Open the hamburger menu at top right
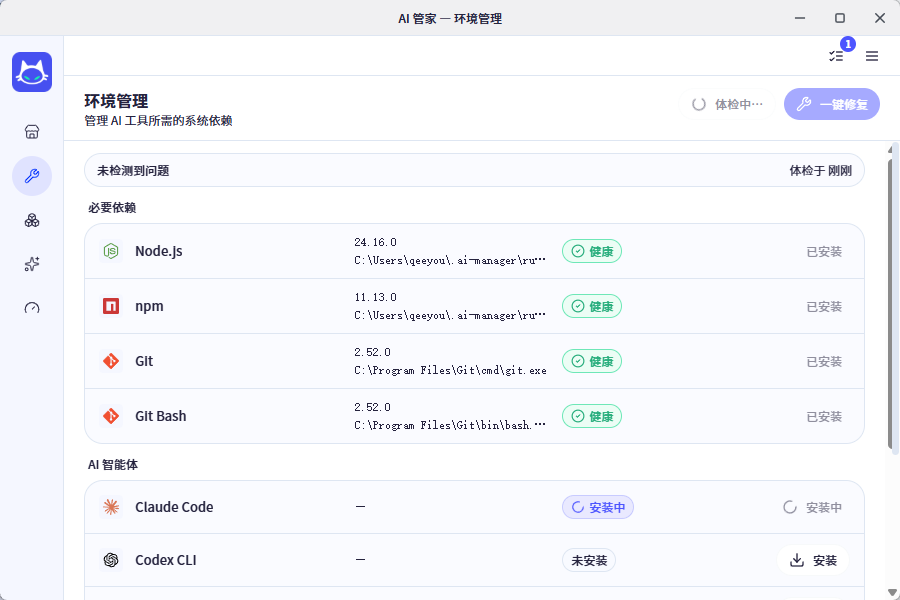This screenshot has width=900, height=600. 872,56
